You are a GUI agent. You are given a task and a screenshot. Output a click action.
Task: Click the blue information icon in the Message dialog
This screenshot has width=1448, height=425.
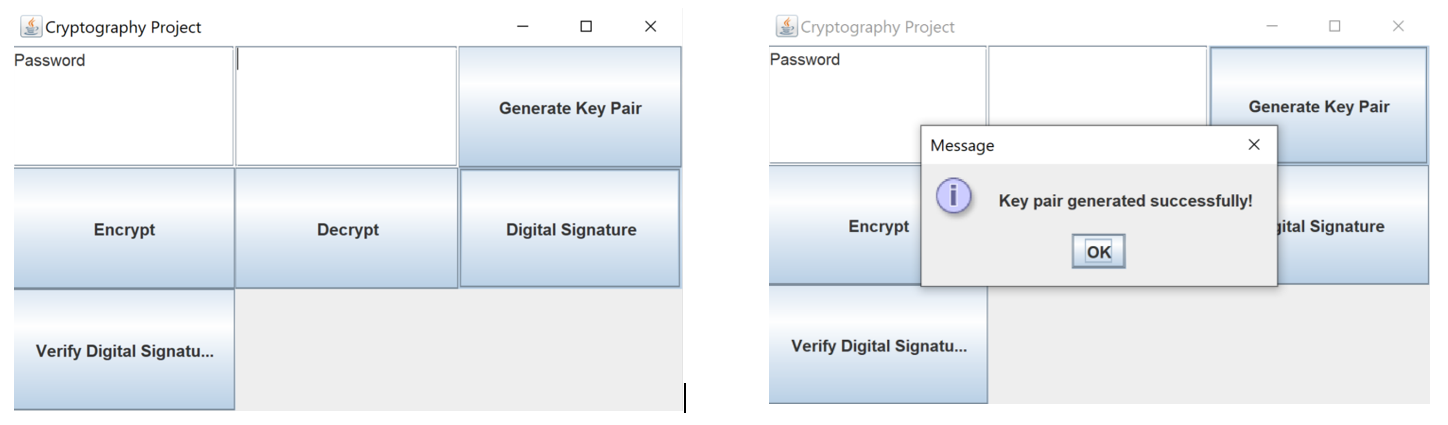click(x=953, y=196)
